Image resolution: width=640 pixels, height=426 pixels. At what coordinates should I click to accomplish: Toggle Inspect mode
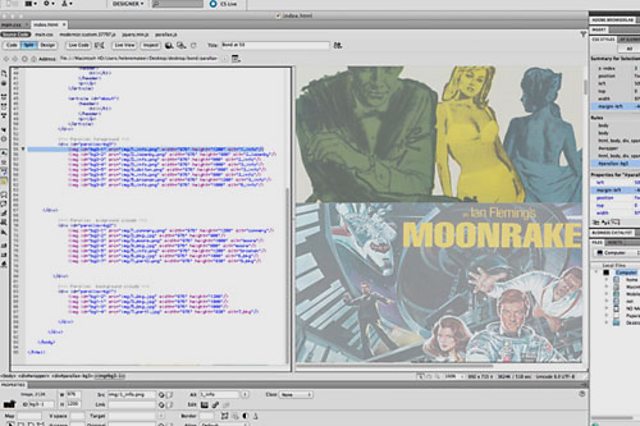tap(150, 45)
